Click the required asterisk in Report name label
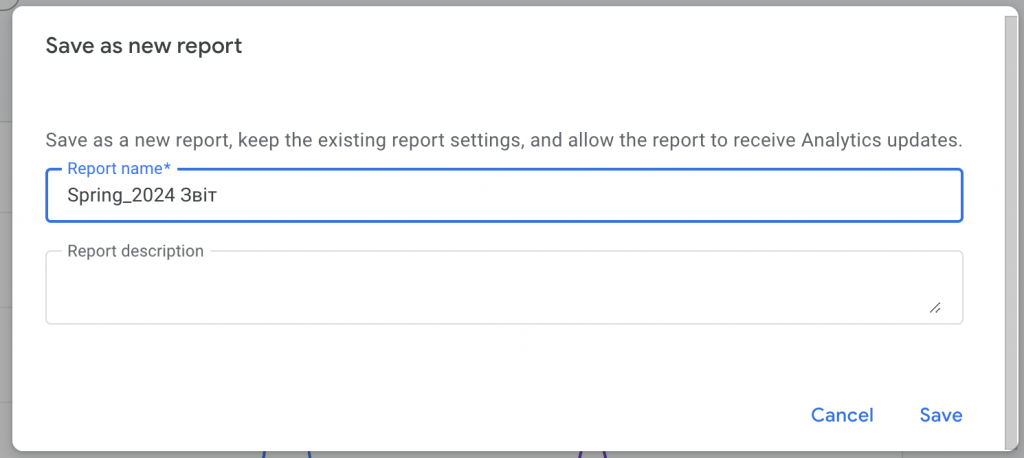Viewport: 1024px width, 458px height. click(x=167, y=167)
